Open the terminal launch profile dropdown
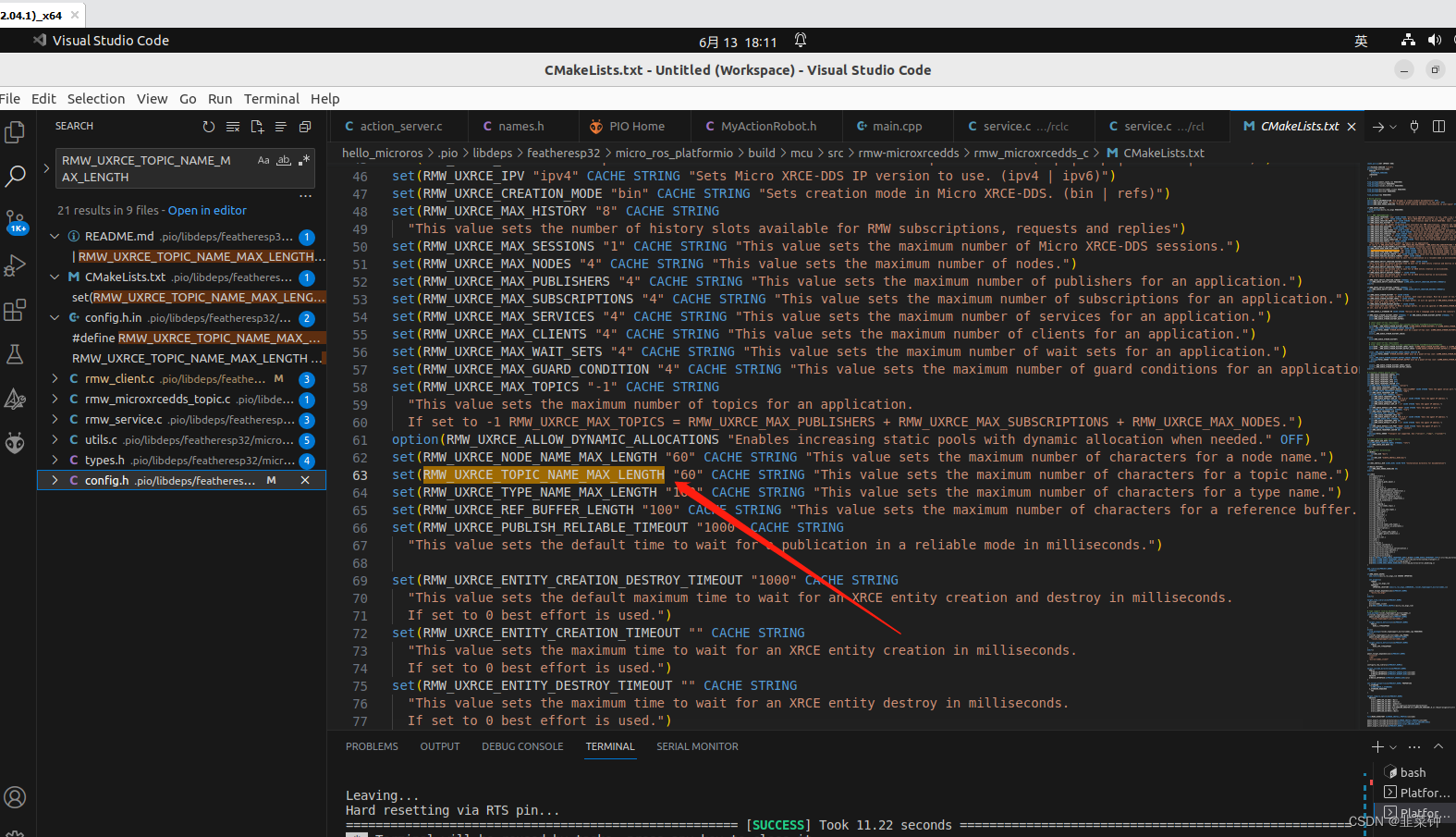The width and height of the screenshot is (1456, 837). click(1394, 746)
